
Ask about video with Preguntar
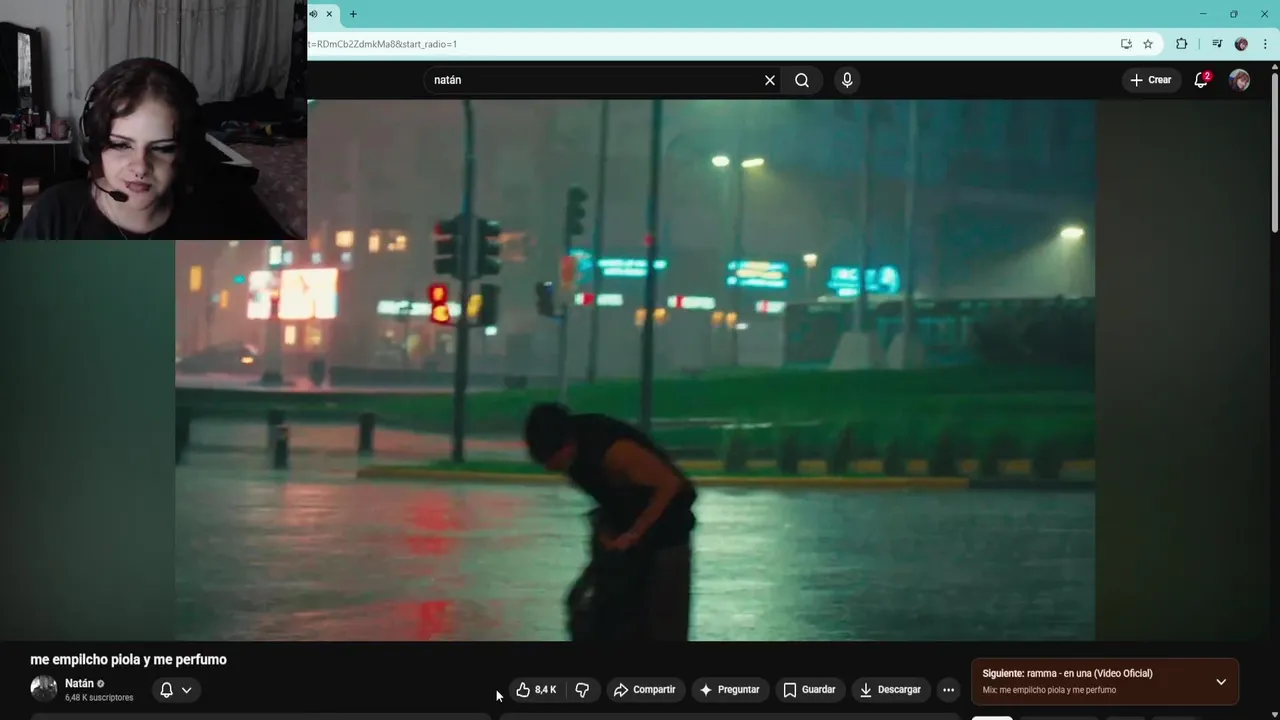(730, 690)
